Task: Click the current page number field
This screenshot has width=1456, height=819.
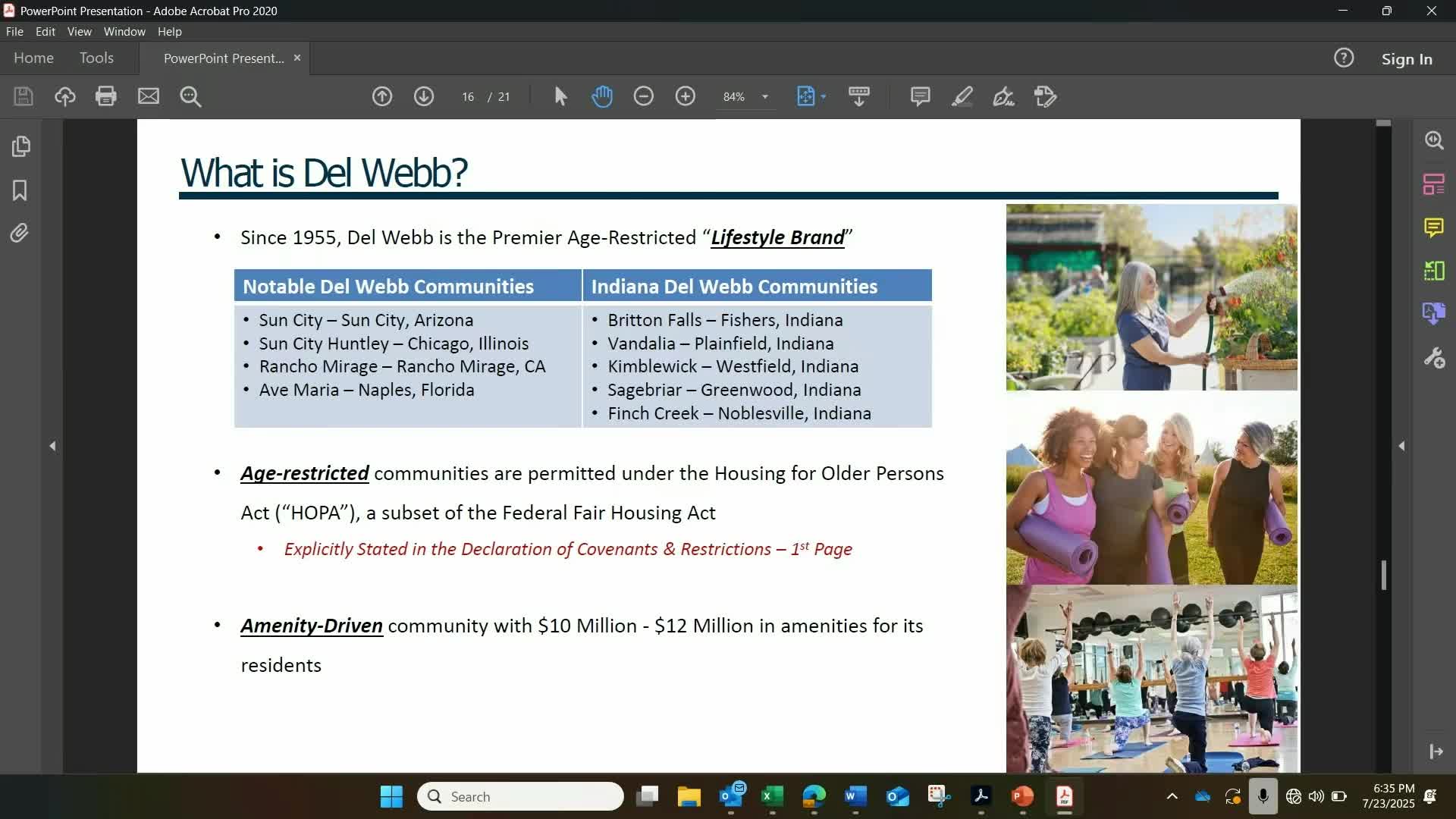Action: coord(468,97)
